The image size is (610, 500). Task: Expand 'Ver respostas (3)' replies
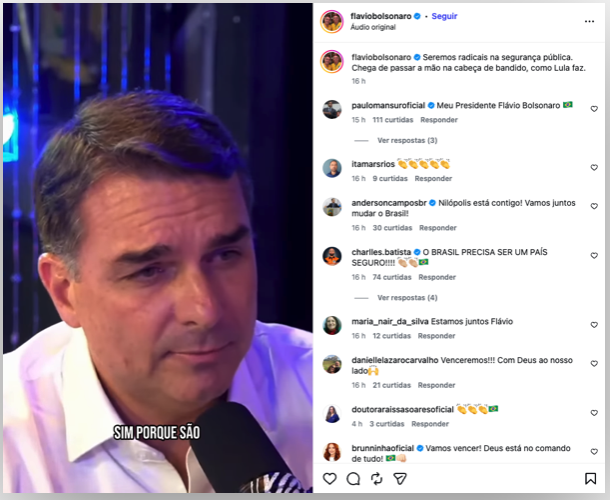[x=407, y=140]
